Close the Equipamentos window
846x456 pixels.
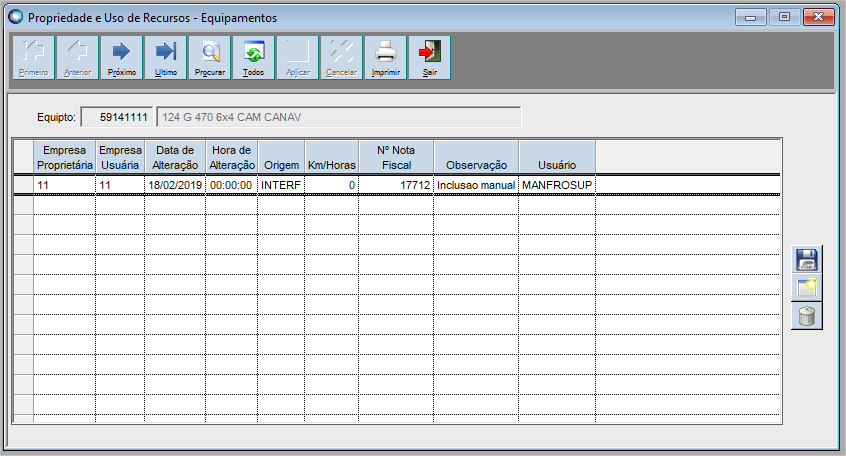818,17
